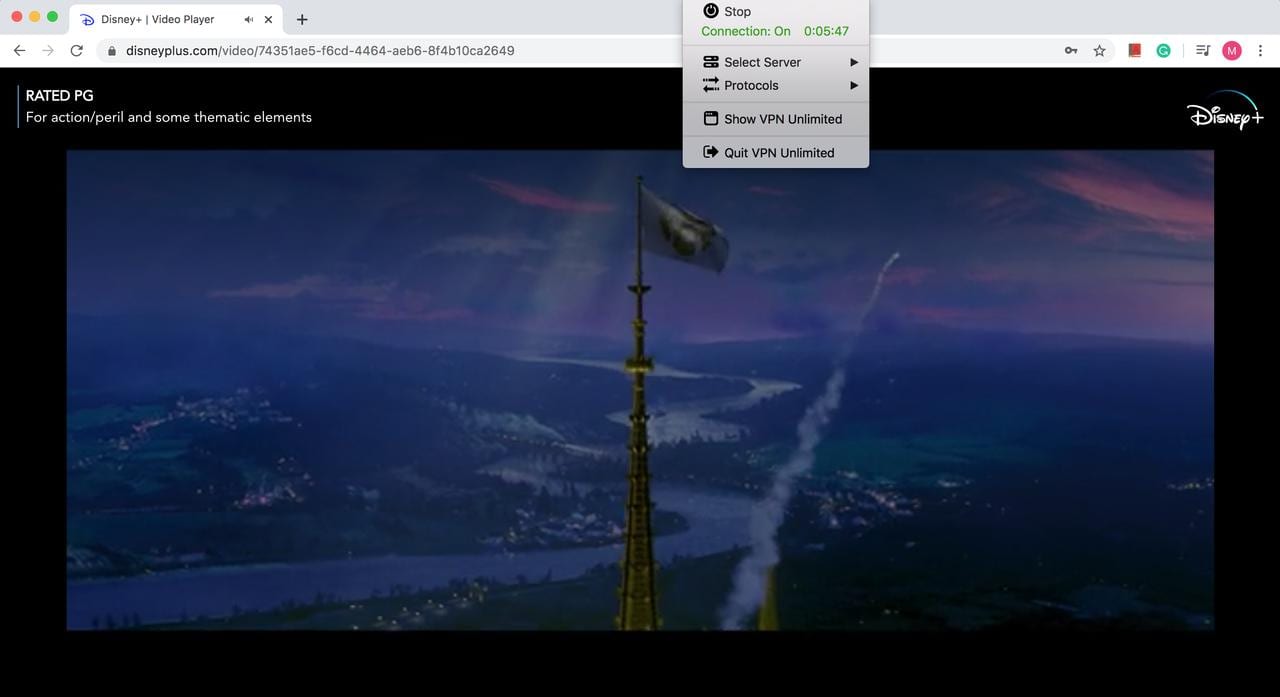Image resolution: width=1280 pixels, height=697 pixels.
Task: Click the action/peril rating description
Action: [169, 117]
